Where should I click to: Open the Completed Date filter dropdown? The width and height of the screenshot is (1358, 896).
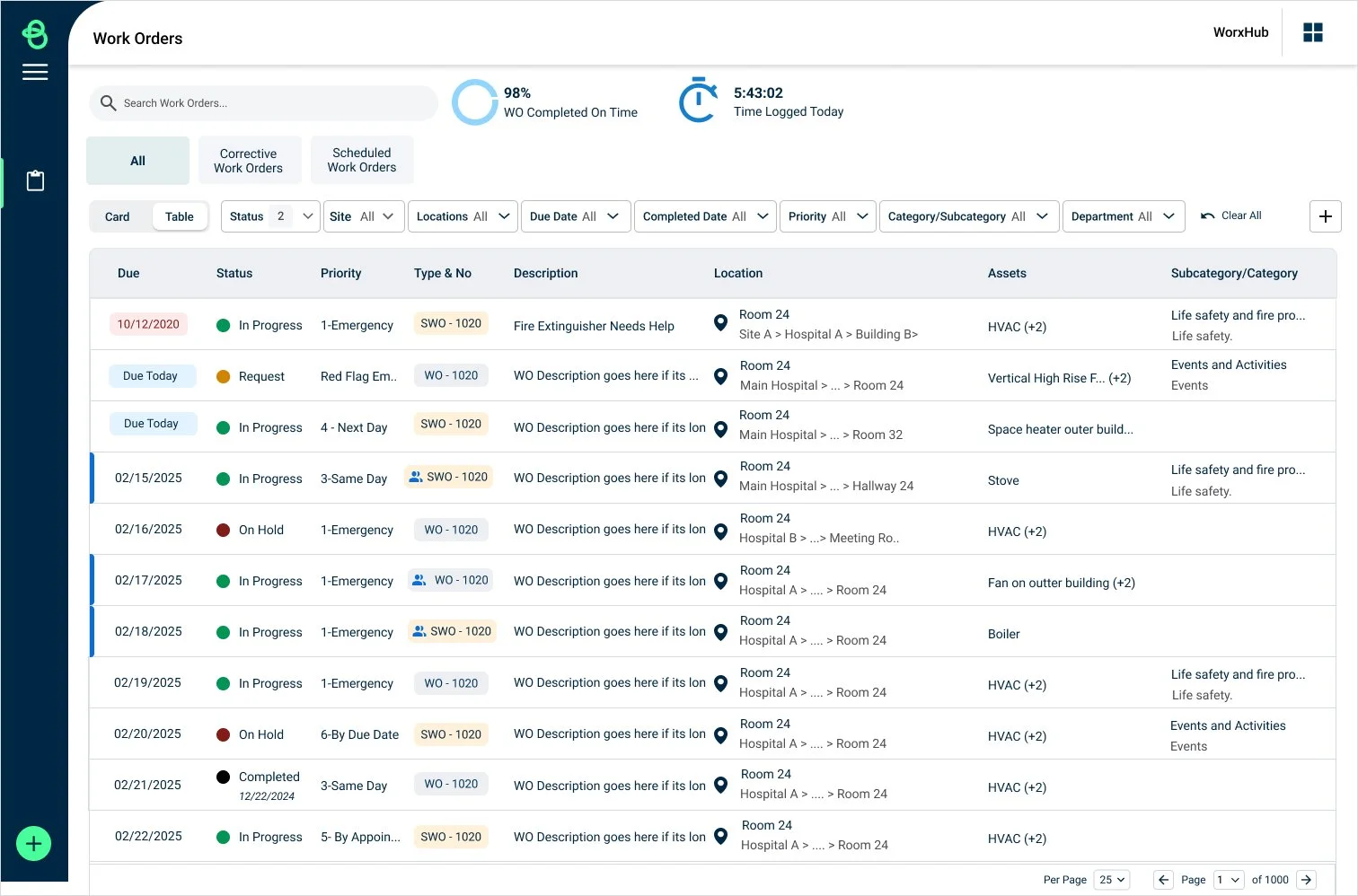[x=705, y=216]
